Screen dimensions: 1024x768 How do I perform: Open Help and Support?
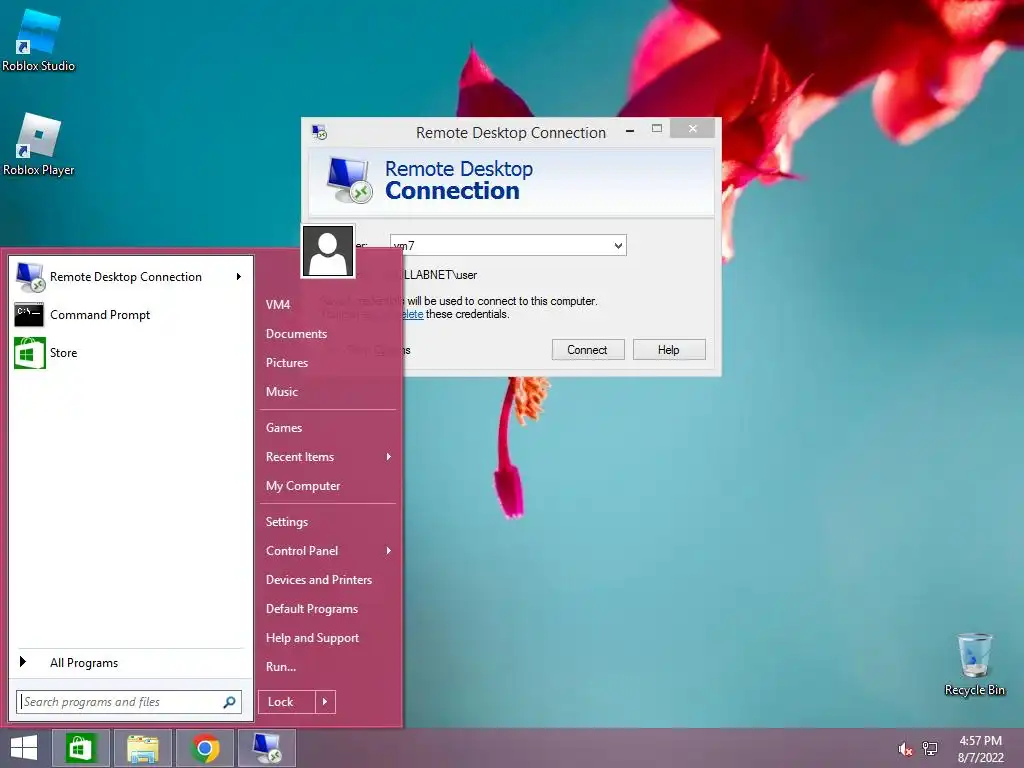312,638
